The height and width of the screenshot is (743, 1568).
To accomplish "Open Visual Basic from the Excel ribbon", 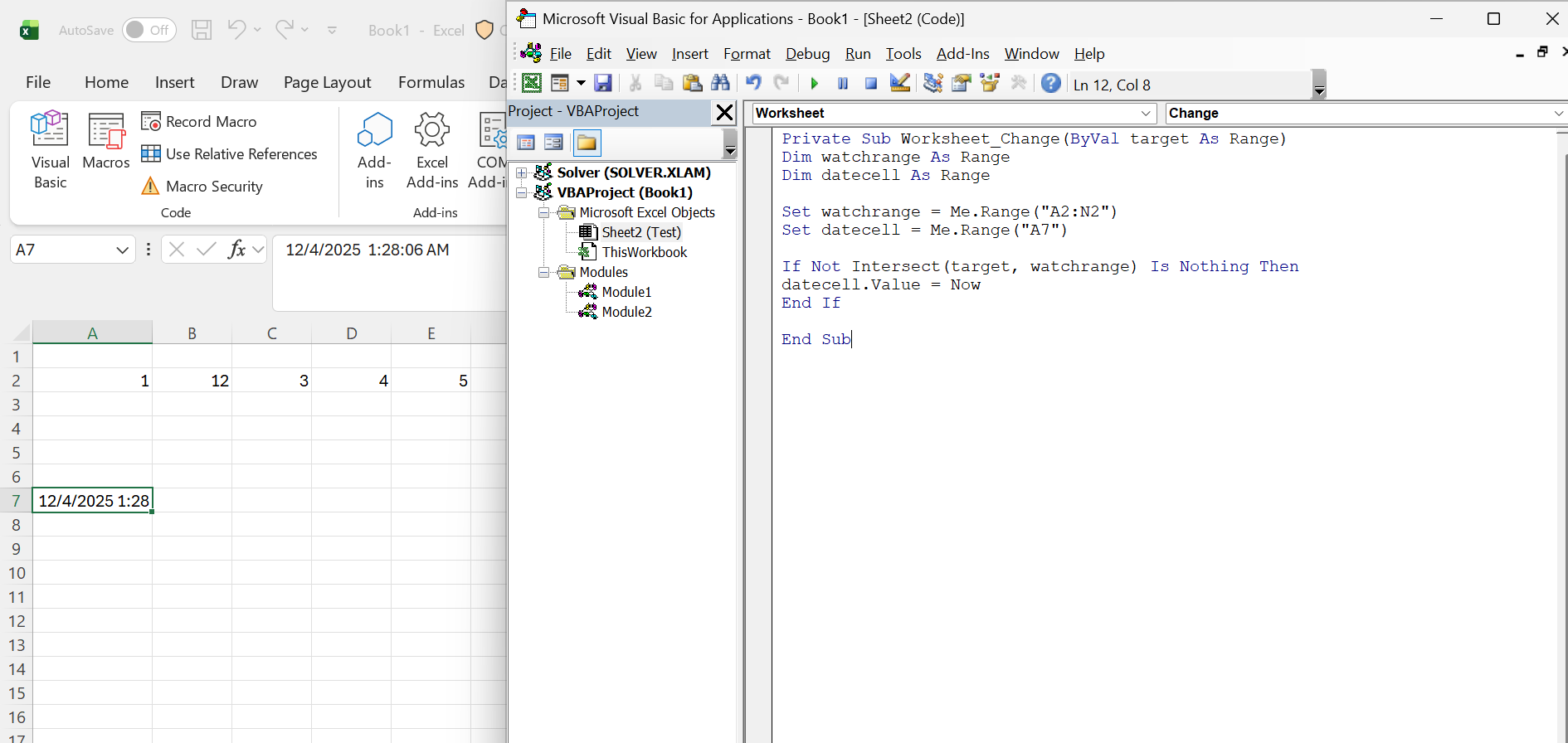I will (x=50, y=150).
